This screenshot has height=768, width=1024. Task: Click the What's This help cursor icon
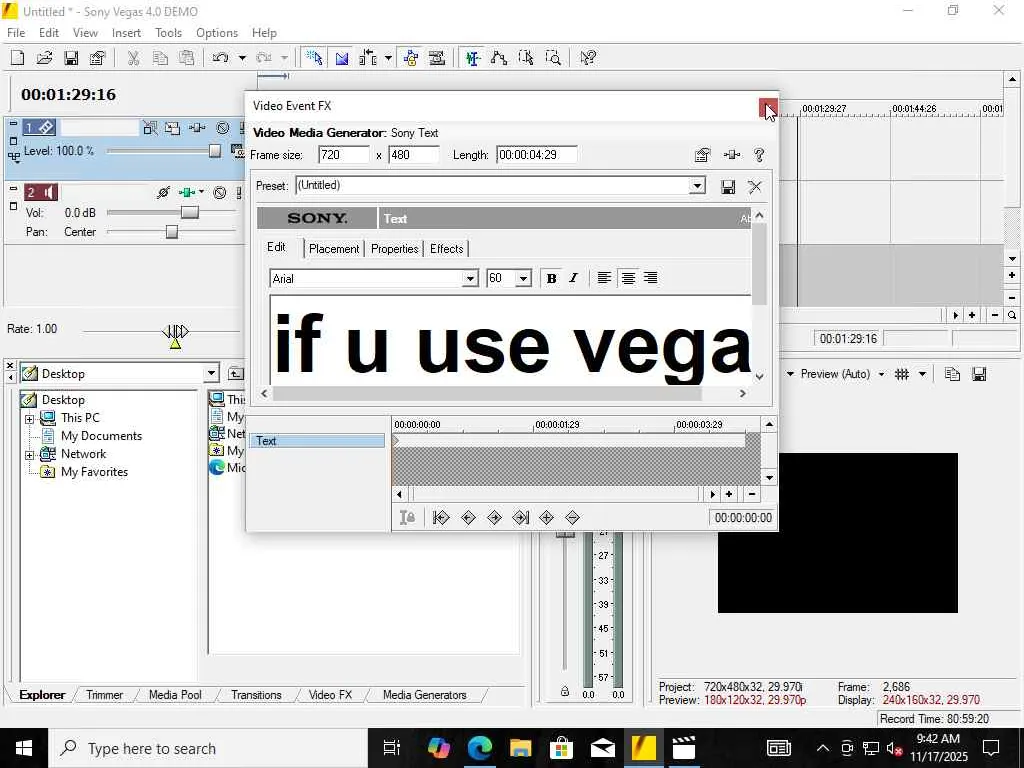point(588,58)
